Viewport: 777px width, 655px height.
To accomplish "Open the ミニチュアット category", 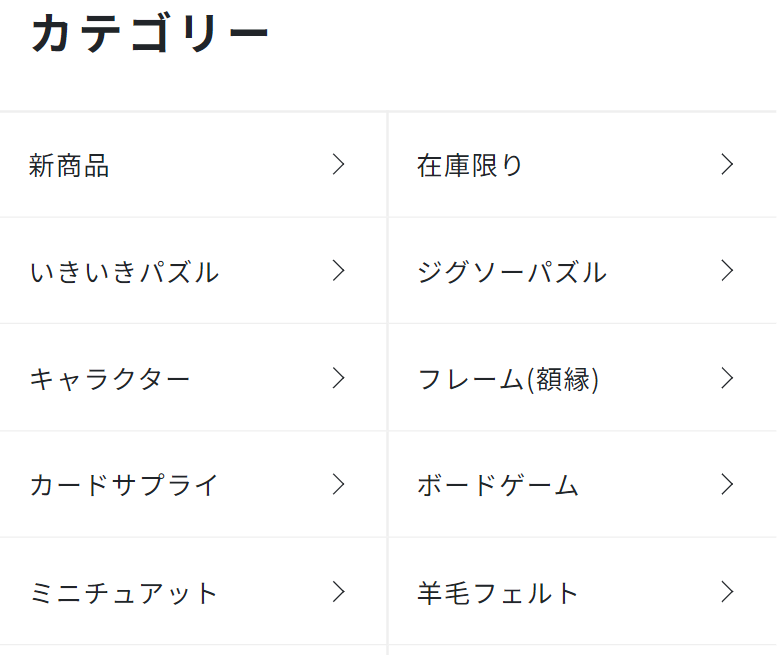I will (x=124, y=593).
